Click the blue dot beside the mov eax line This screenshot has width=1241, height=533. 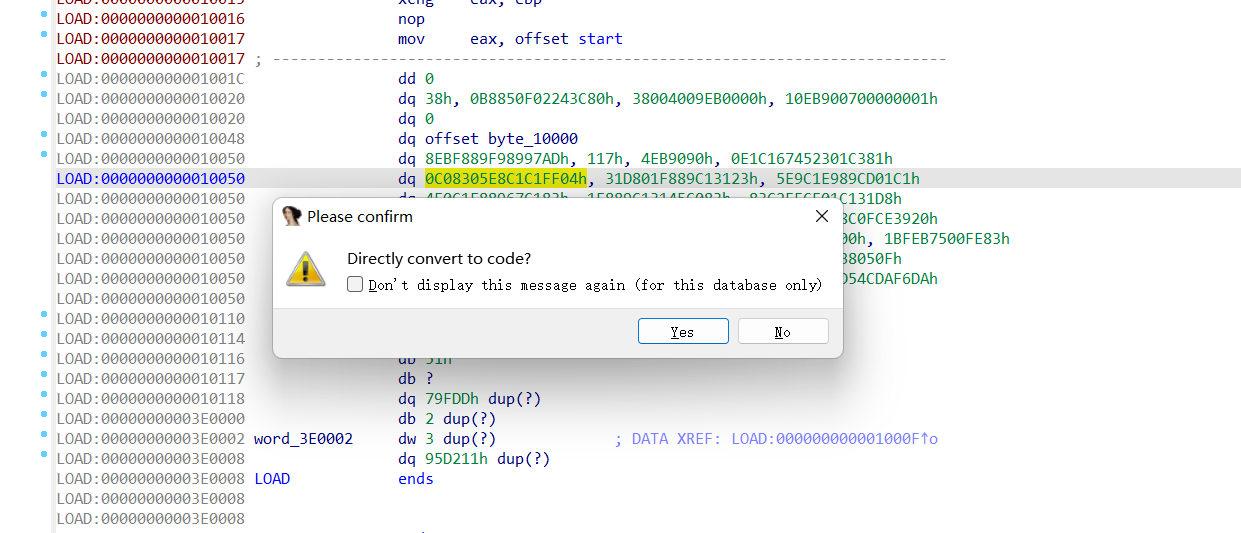[x=44, y=35]
